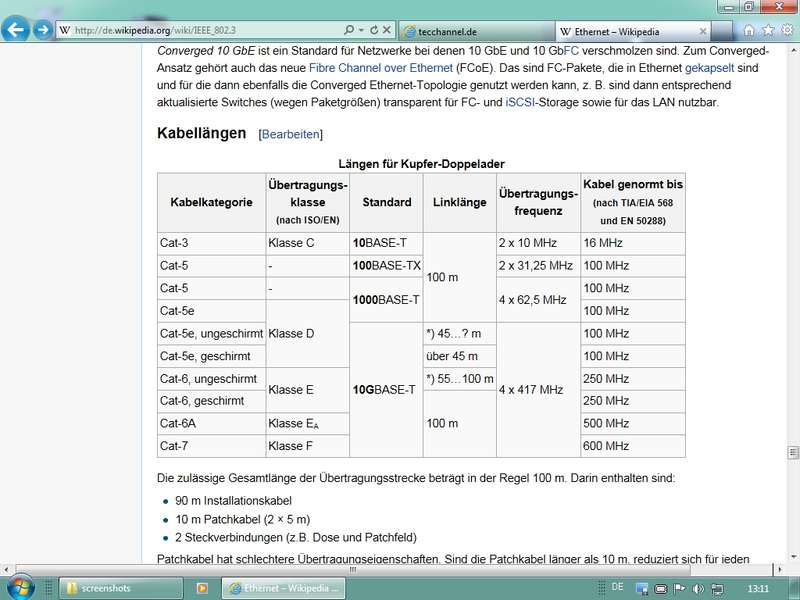Open the Tools gear menu
Screen dimensions: 800x600
coord(787,30)
